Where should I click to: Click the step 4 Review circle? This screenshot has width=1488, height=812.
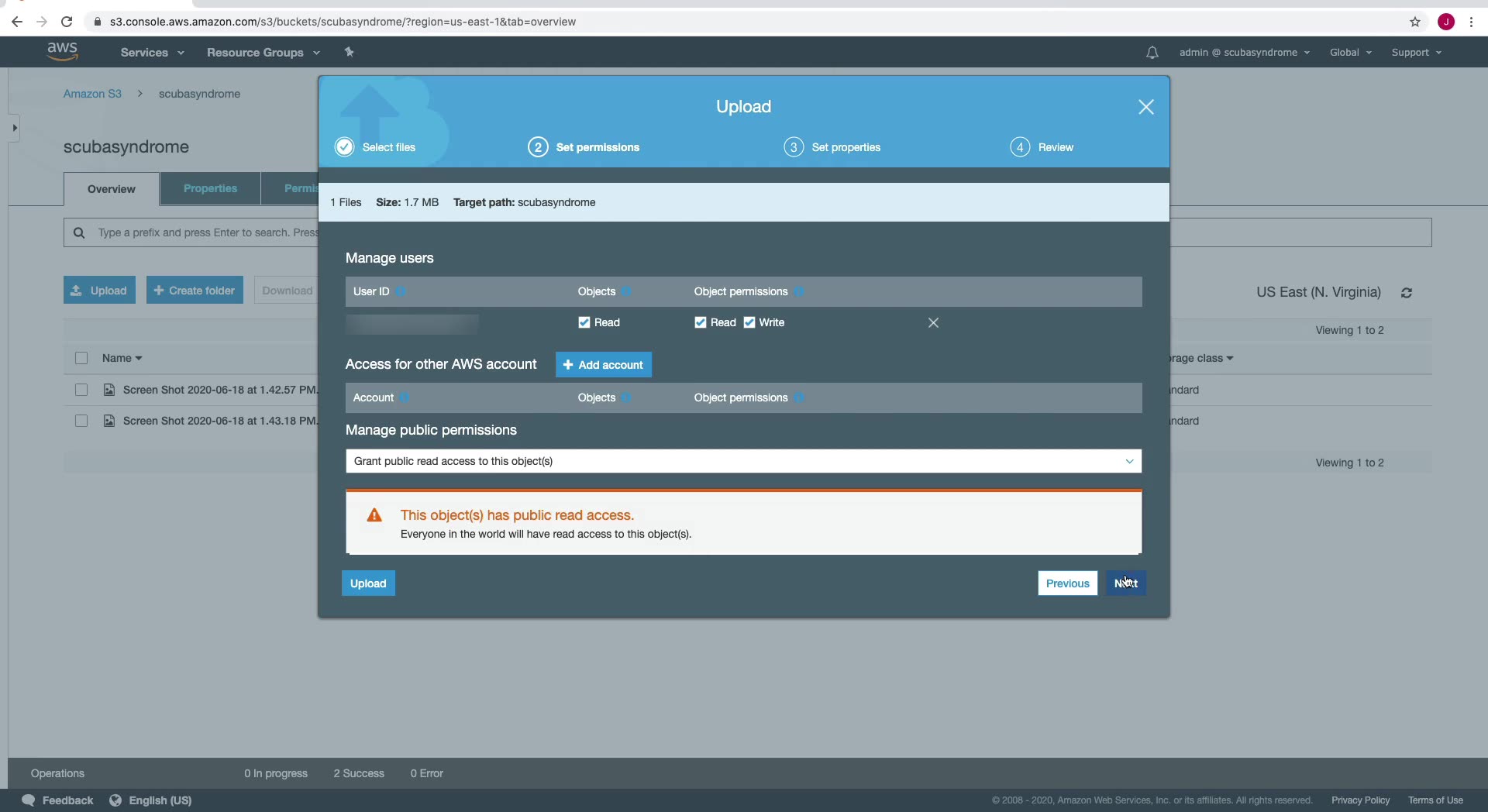[1020, 147]
